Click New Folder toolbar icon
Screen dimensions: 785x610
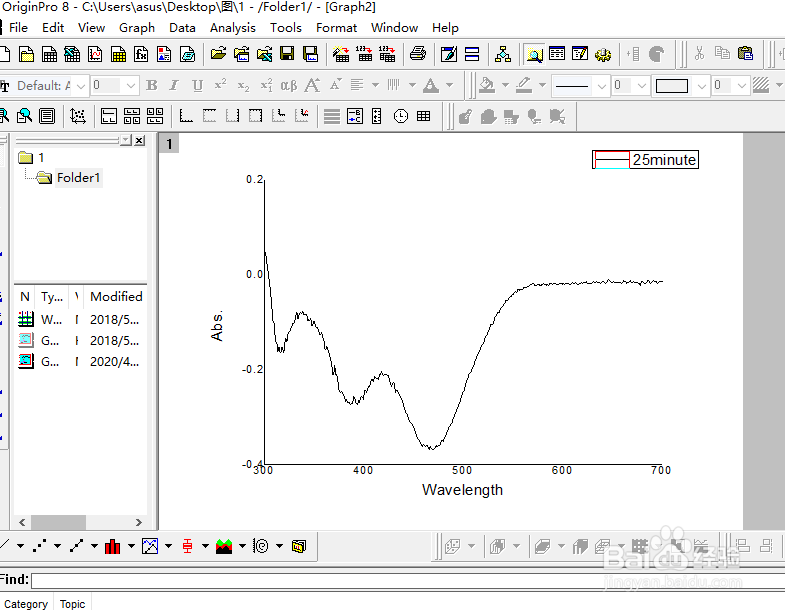pos(26,54)
